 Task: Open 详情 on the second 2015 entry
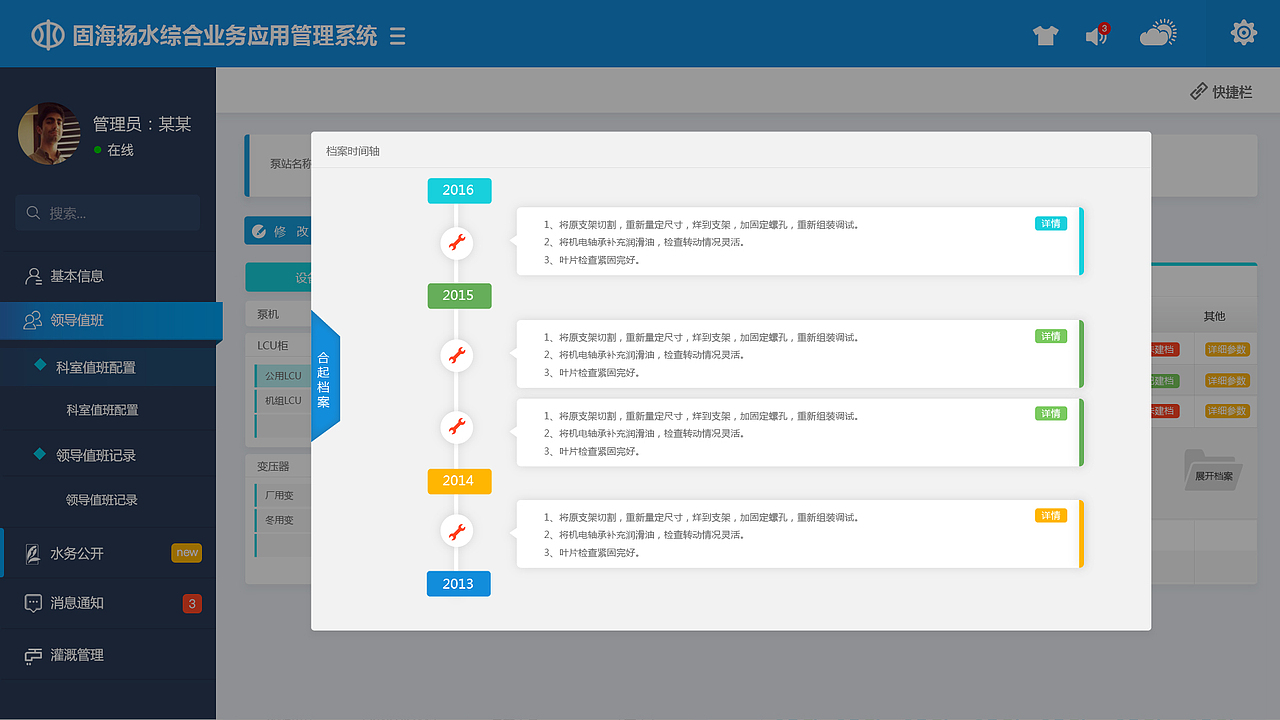(x=1050, y=413)
